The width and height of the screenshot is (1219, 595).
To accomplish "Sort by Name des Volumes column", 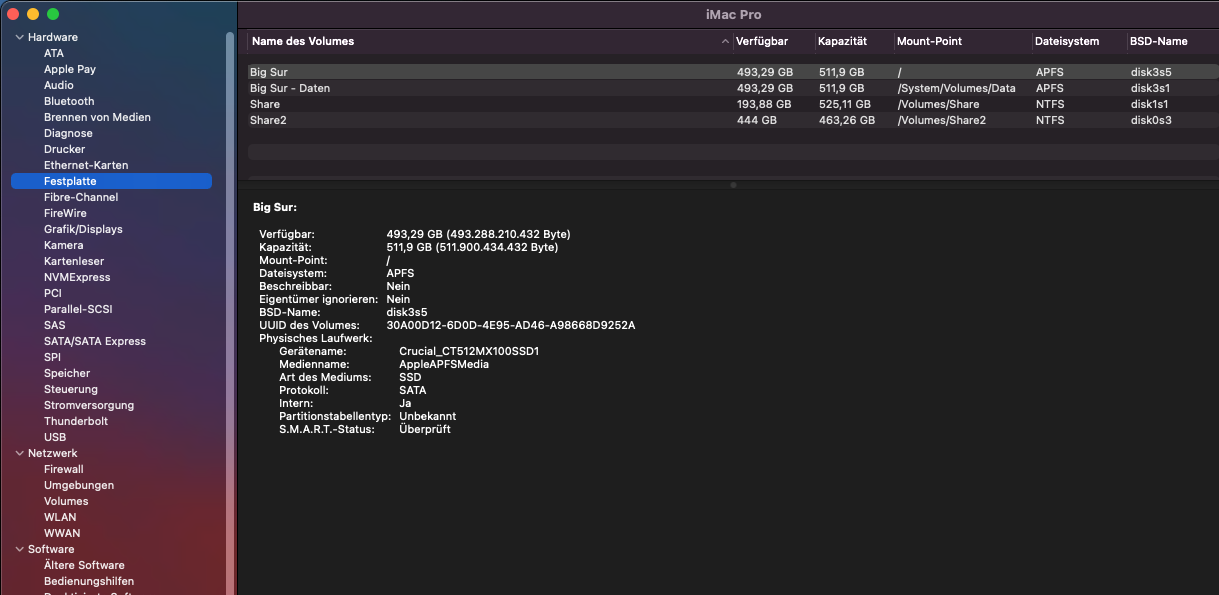I will point(303,41).
